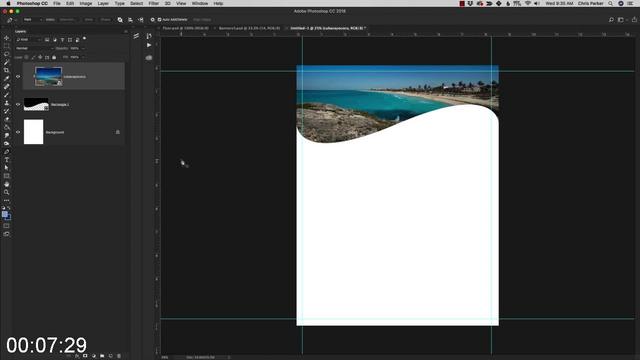Open the Opacity slider dropdown arrow

point(83,48)
